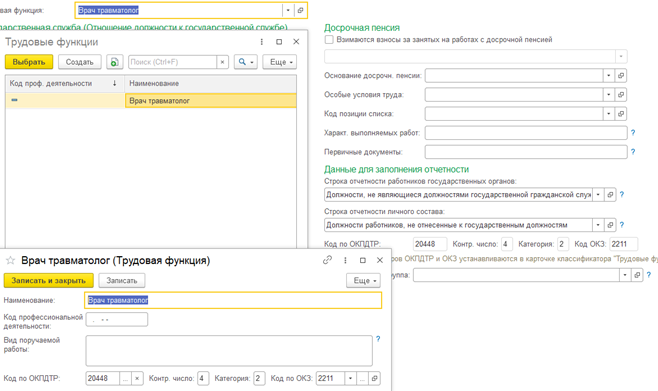Open the linked-item icon of the Код по ОКЗ field
Screen dimensions: 658x391
[x=374, y=378]
